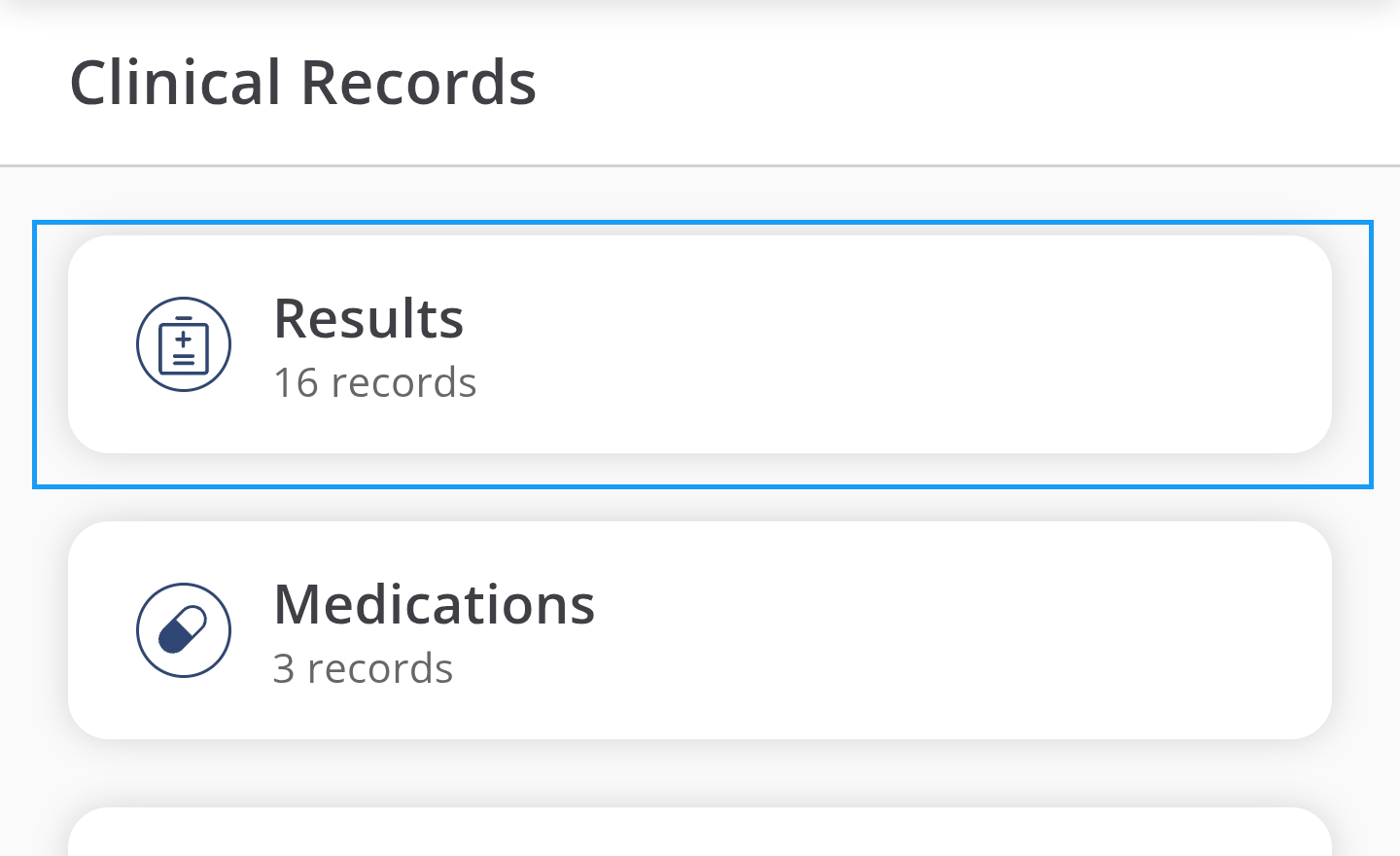The width and height of the screenshot is (1400, 856).
Task: Click the word "Clinical" in the heading
Action: tap(176, 83)
